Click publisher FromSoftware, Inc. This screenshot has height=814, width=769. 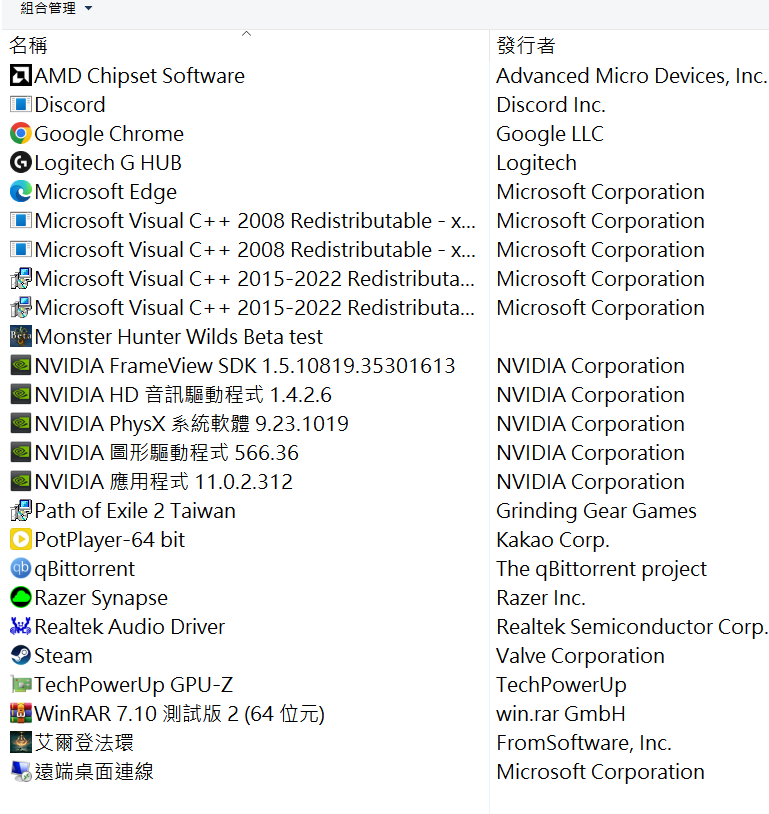tap(584, 743)
